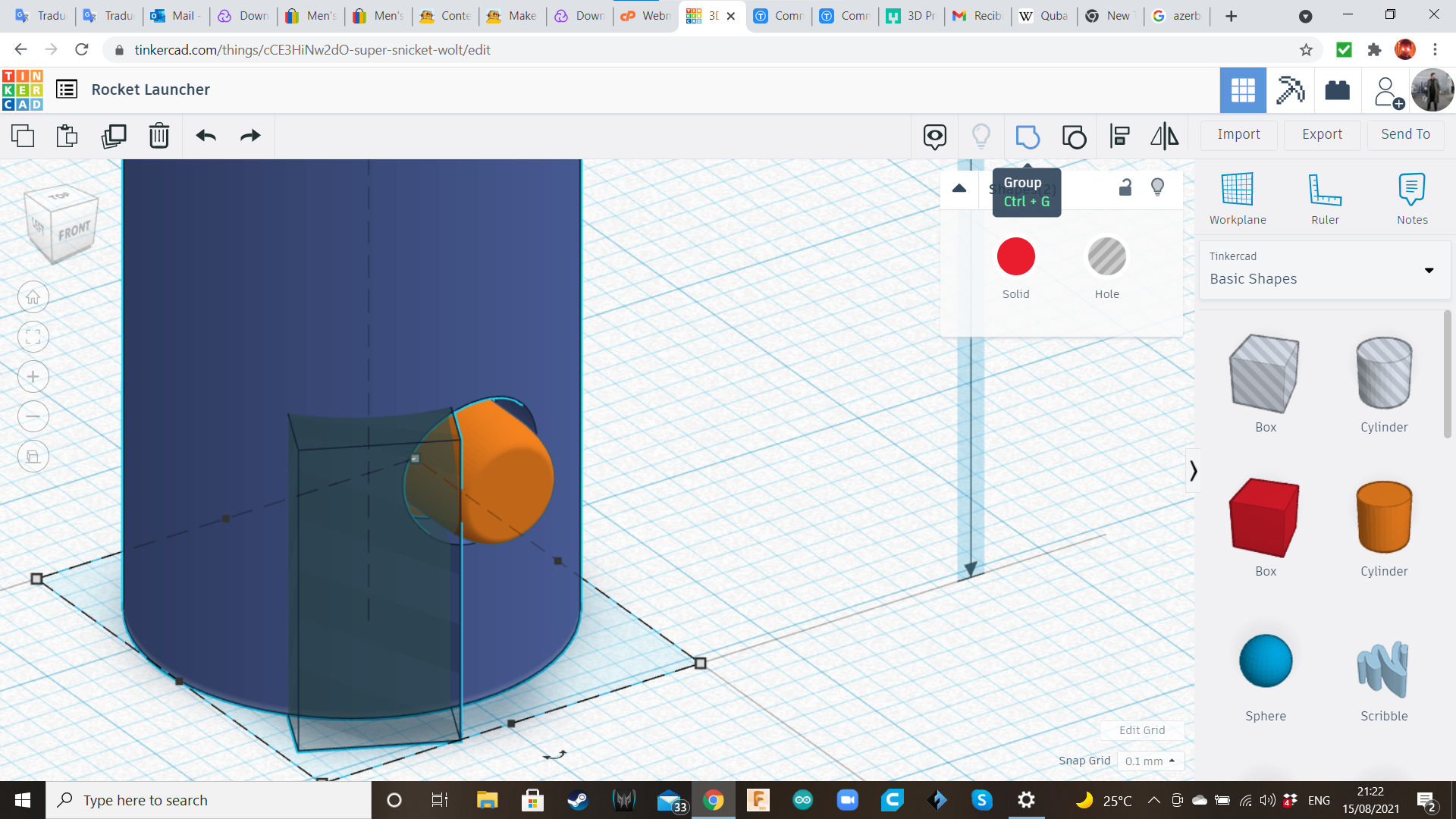This screenshot has width=1456, height=819.
Task: Undo the last action
Action: pyautogui.click(x=205, y=136)
